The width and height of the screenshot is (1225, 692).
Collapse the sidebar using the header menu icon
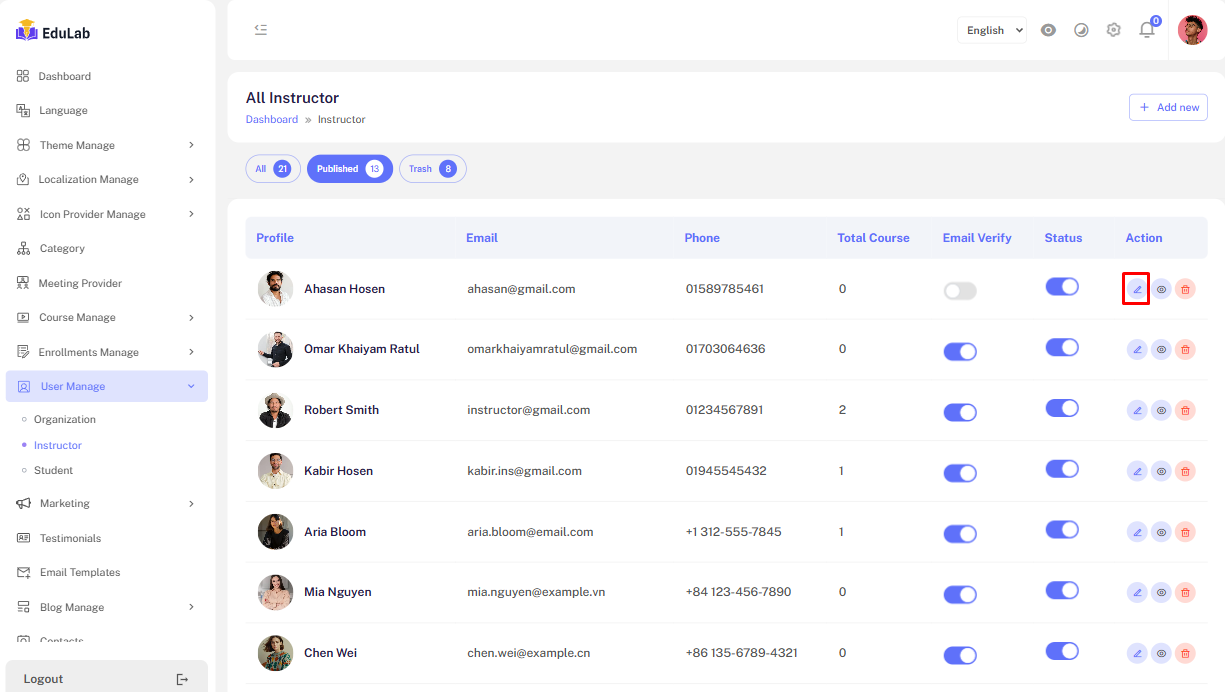[x=261, y=30]
